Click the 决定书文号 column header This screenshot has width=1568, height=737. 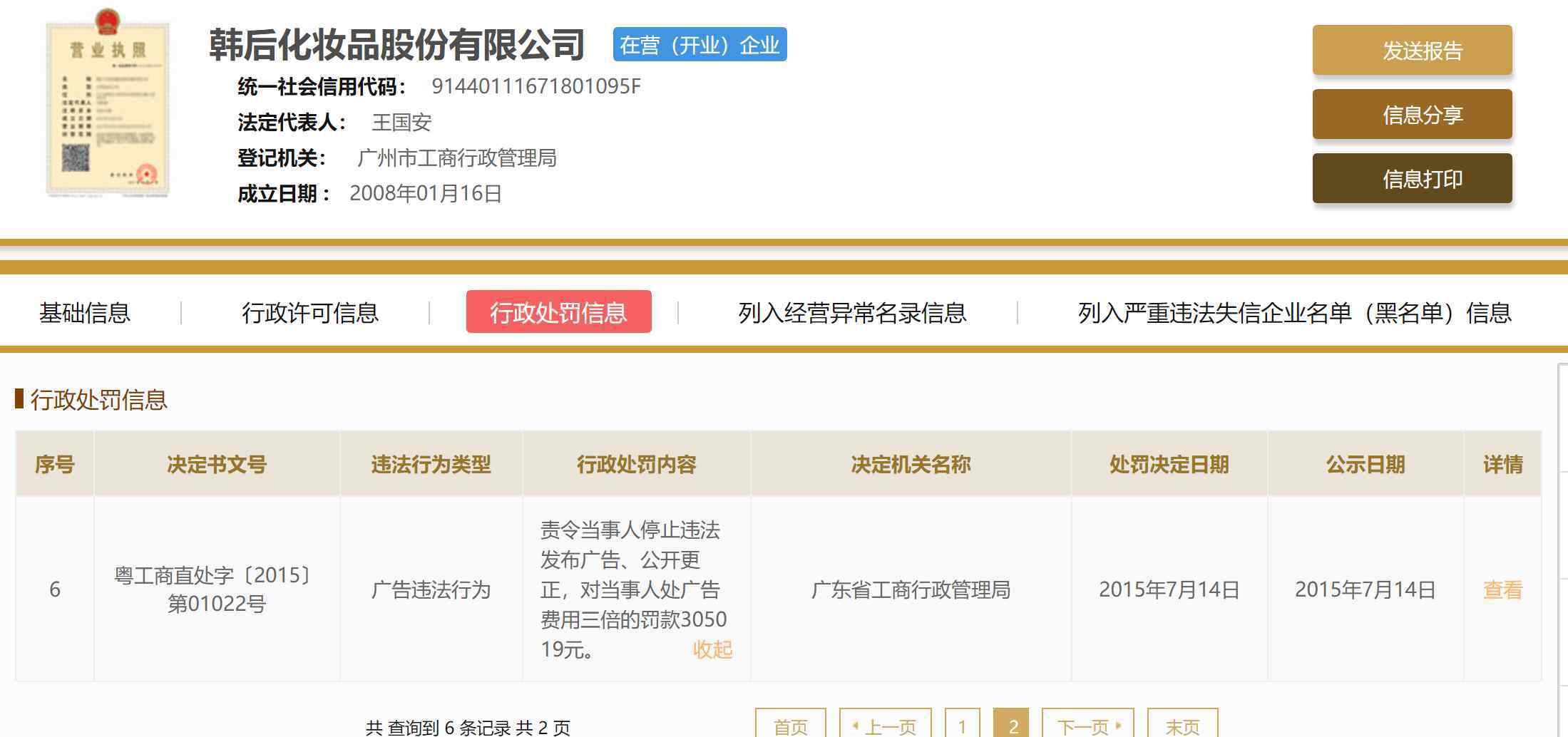217,464
